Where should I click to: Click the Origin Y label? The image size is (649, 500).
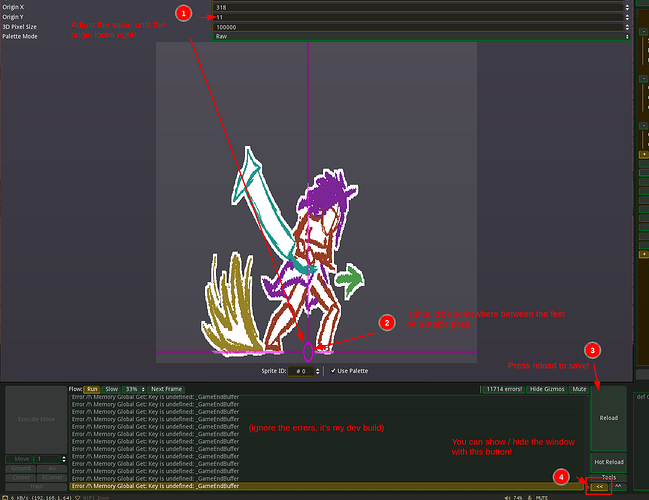[x=13, y=17]
